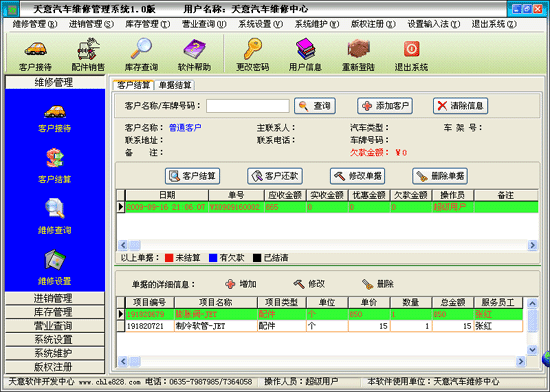The width and height of the screenshot is (550, 392).
Task: Expand the 进销管理 sidebar section
Action: point(55,298)
